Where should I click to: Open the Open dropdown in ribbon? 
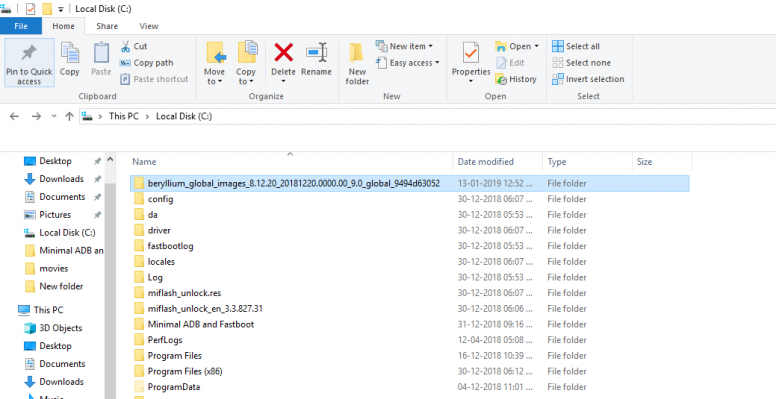(517, 46)
